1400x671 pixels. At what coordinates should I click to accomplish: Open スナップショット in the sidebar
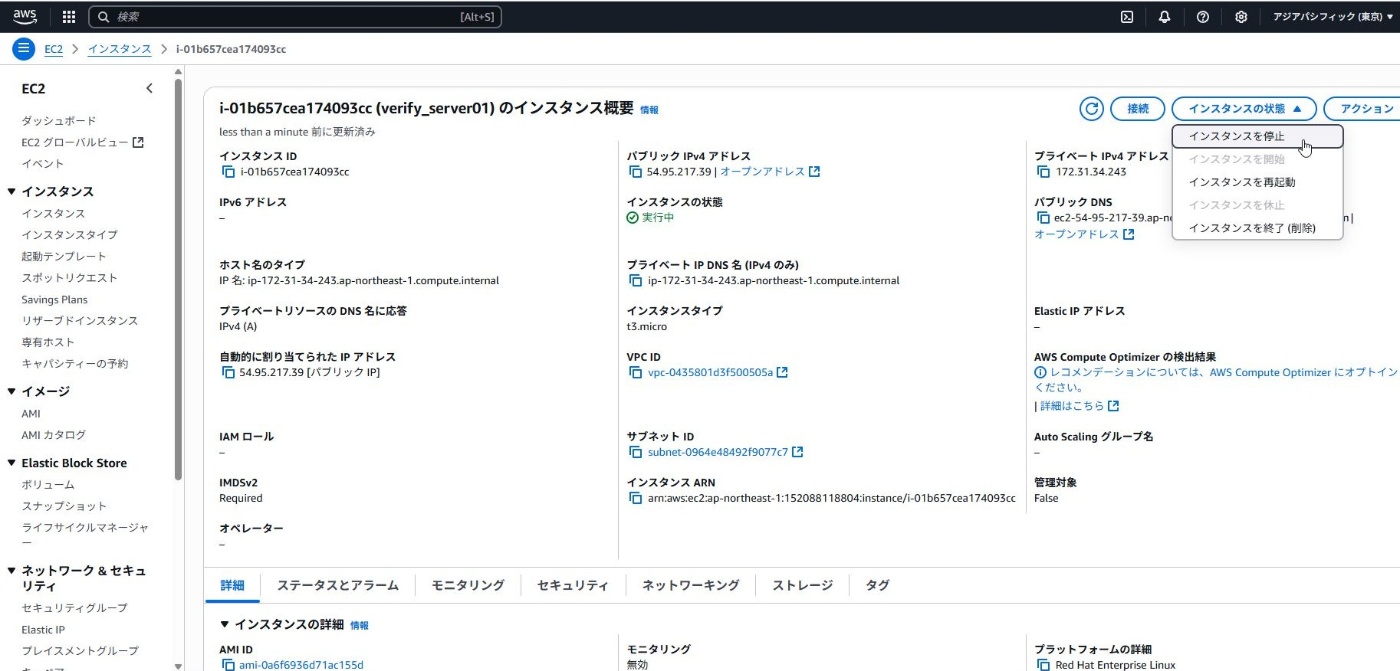64,506
